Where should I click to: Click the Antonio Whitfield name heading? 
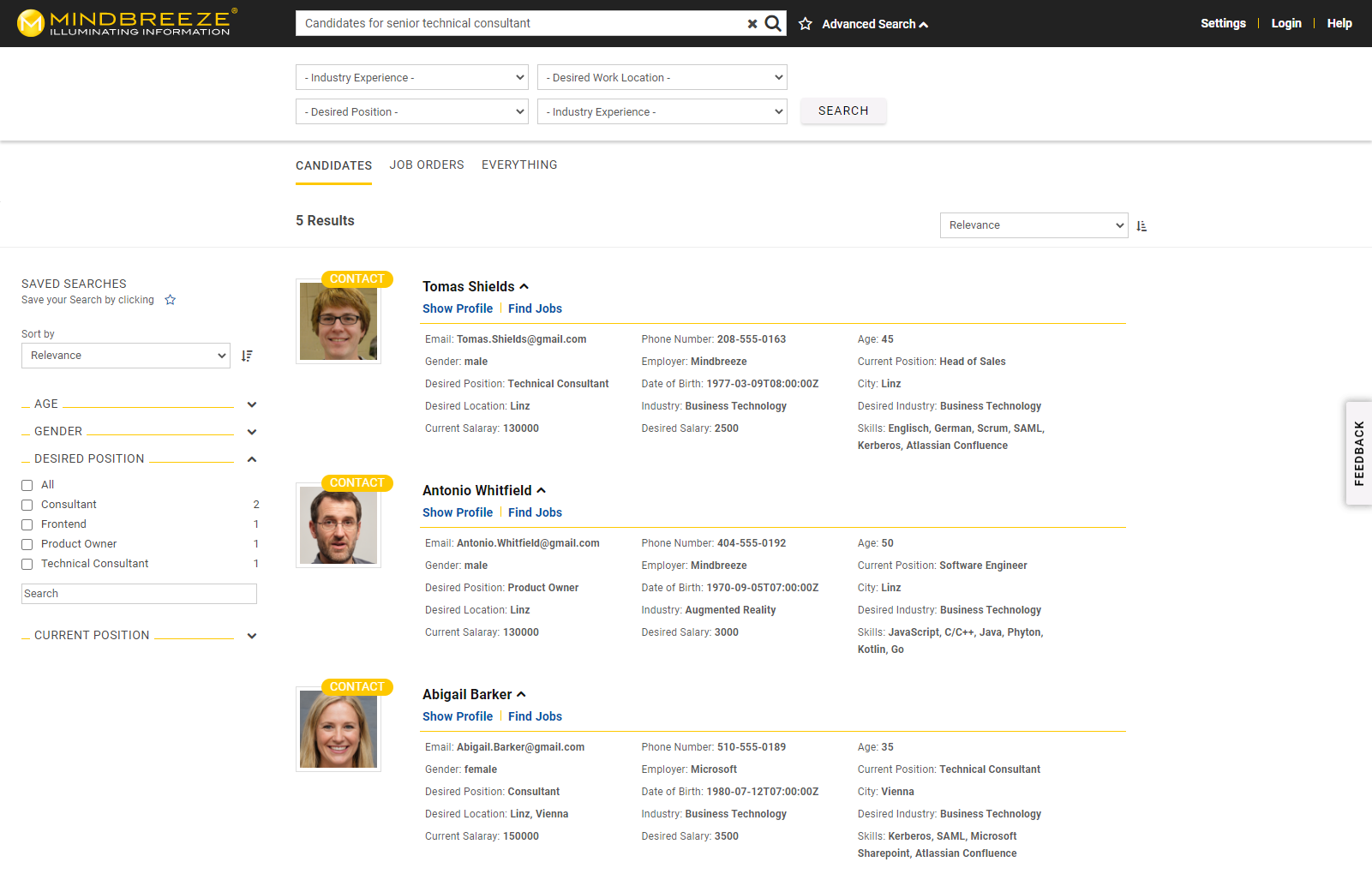(x=477, y=490)
